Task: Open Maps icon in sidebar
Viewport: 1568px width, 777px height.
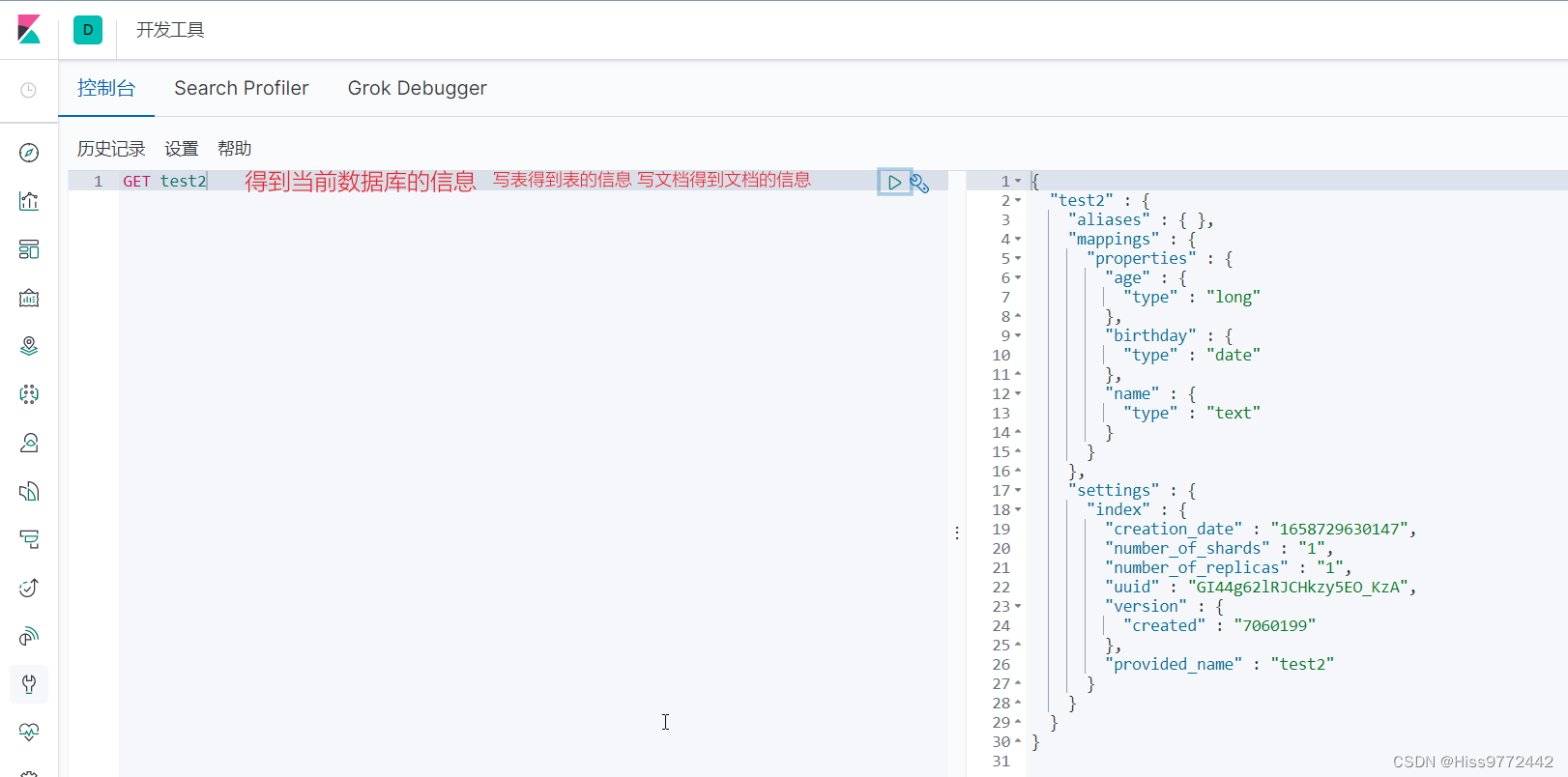Action: tap(29, 346)
